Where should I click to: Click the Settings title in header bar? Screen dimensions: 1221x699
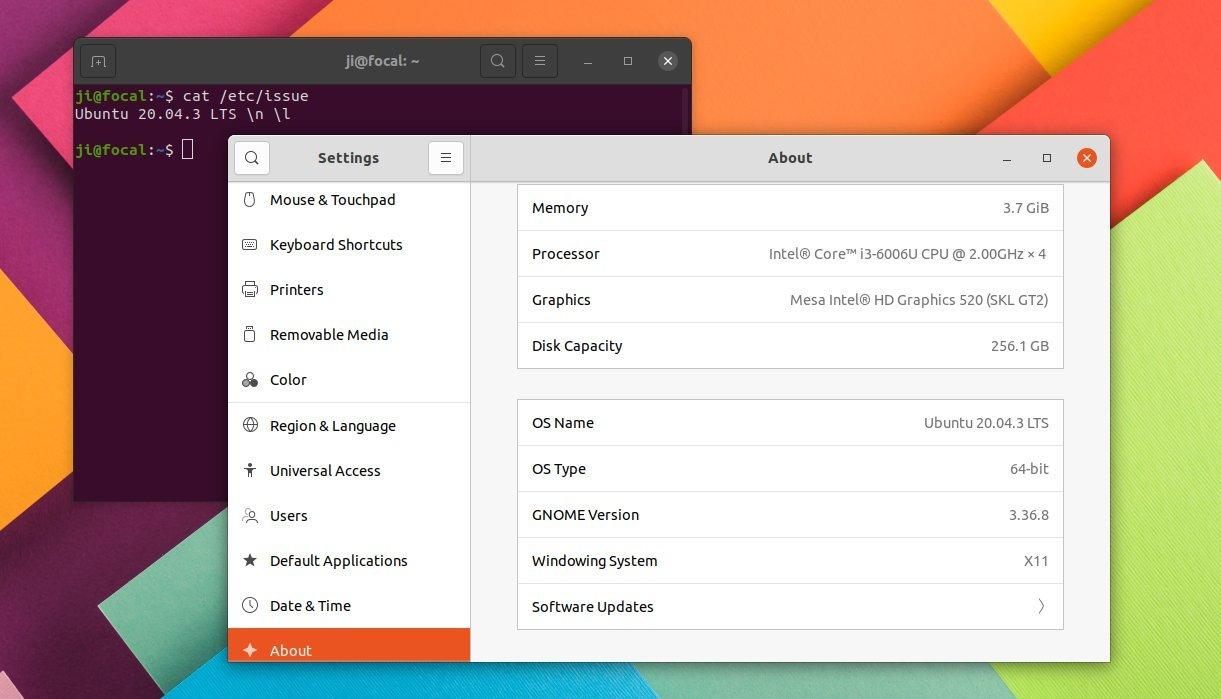tap(348, 158)
